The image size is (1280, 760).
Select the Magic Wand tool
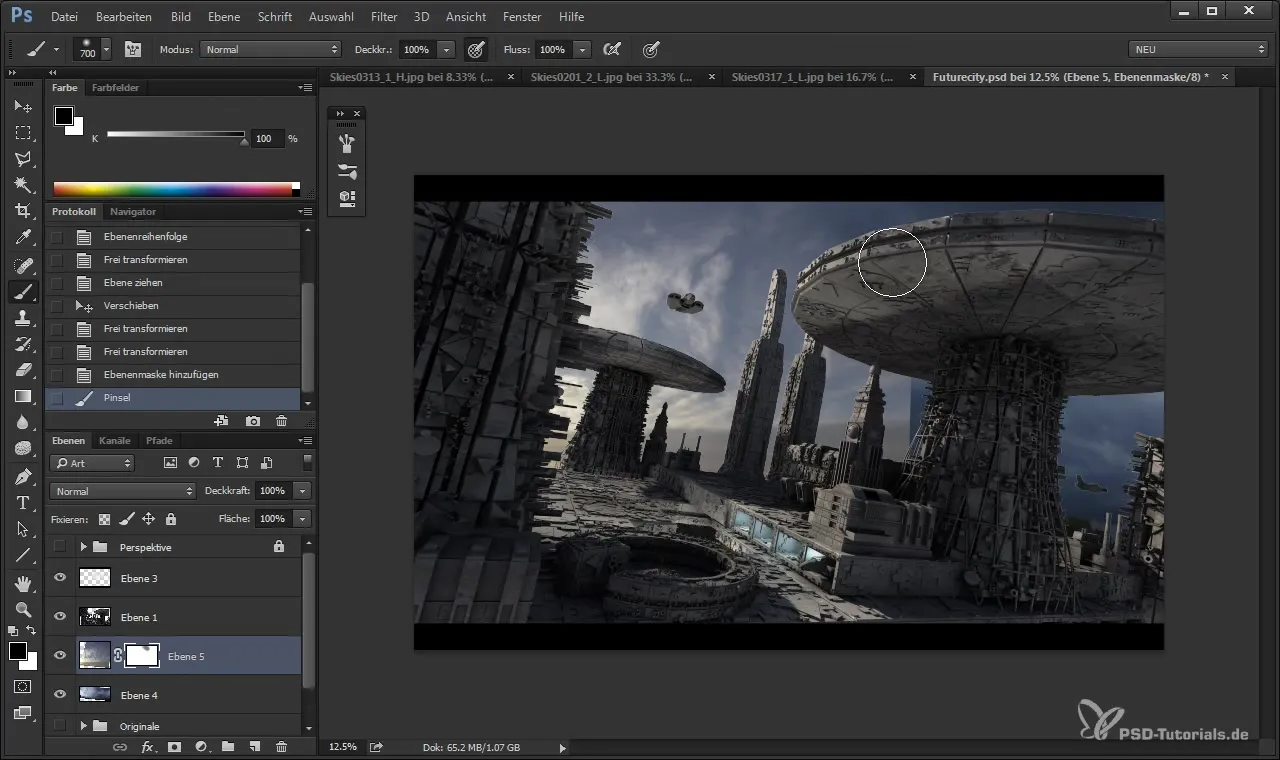click(x=23, y=184)
